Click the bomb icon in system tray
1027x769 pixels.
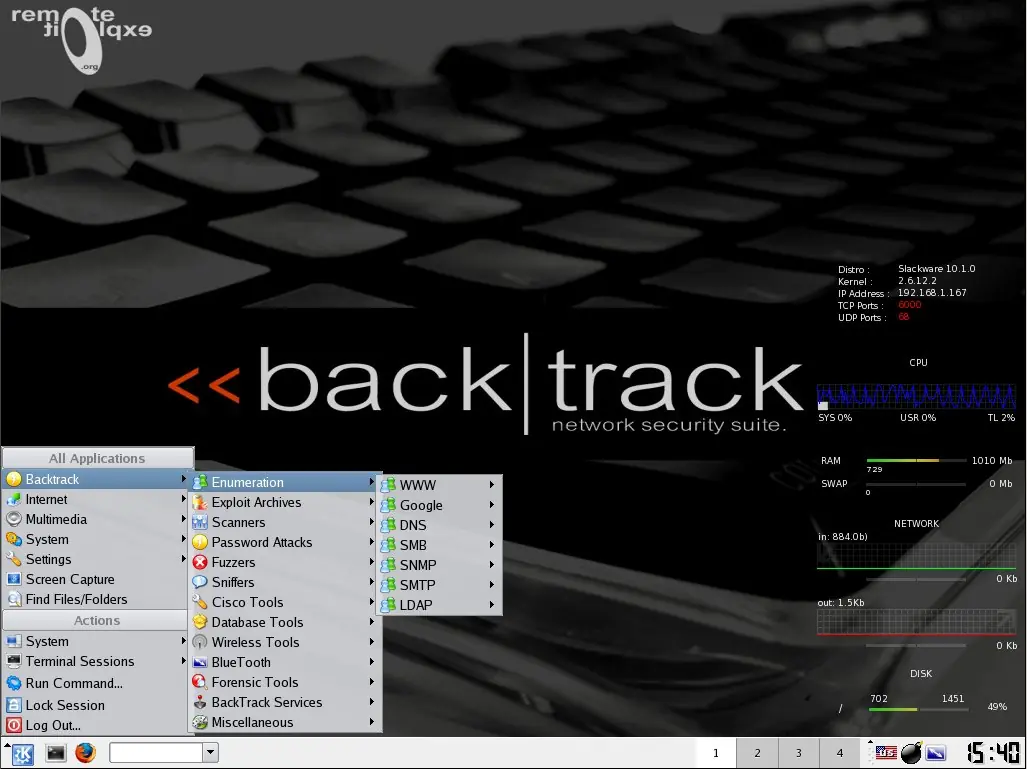[911, 753]
